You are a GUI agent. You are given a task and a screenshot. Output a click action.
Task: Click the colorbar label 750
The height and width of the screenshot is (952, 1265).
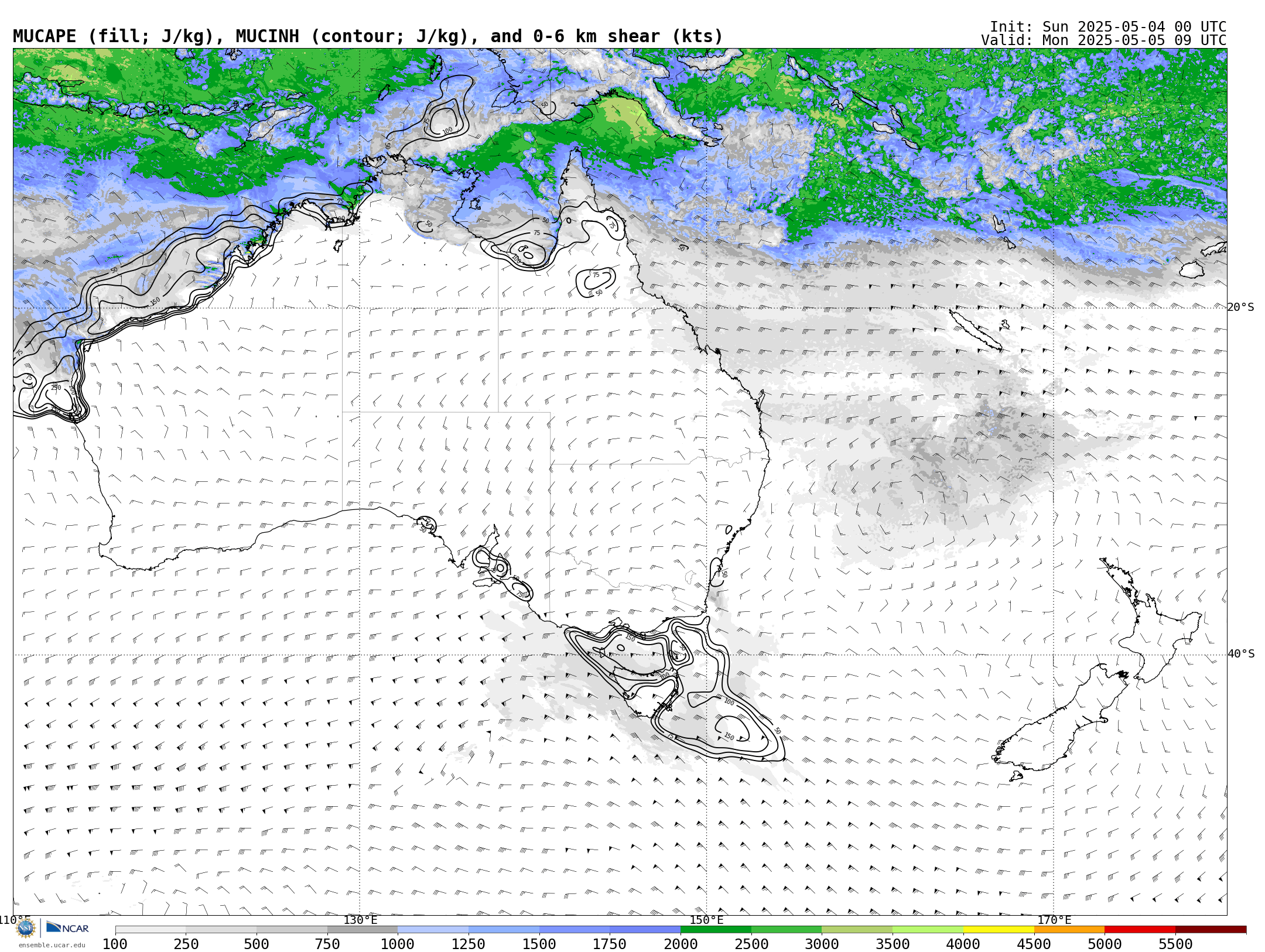tap(327, 944)
